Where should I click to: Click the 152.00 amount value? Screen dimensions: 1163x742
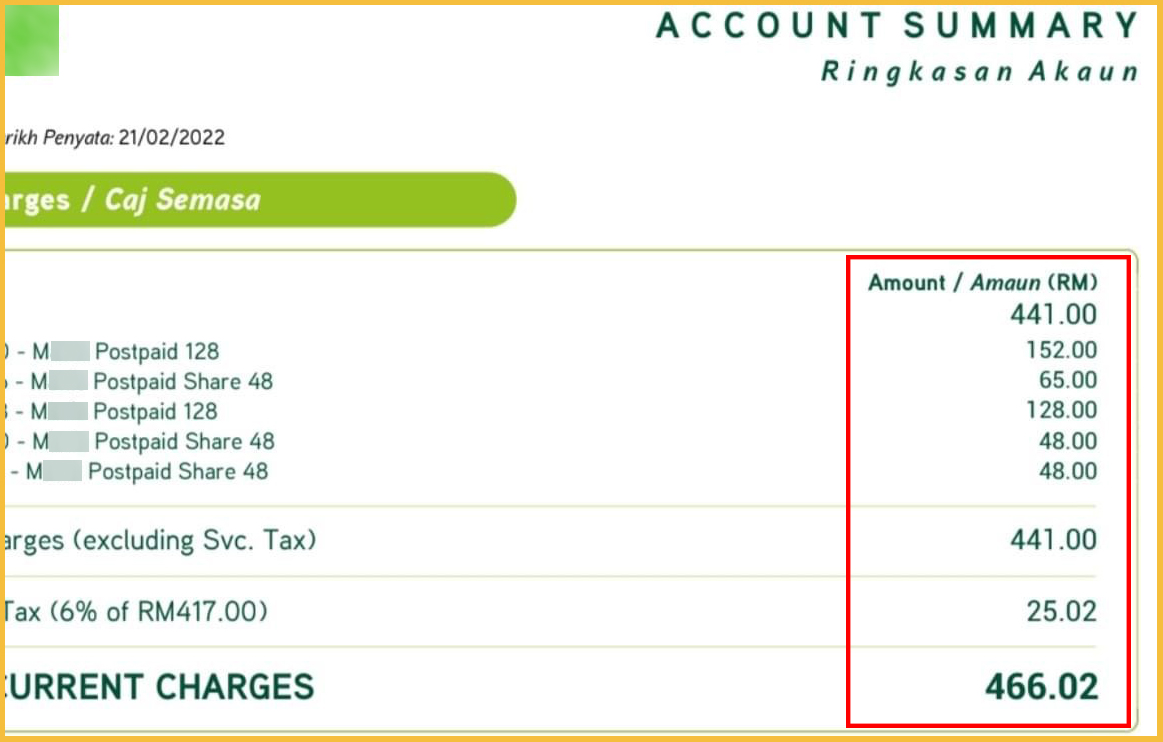click(1061, 350)
